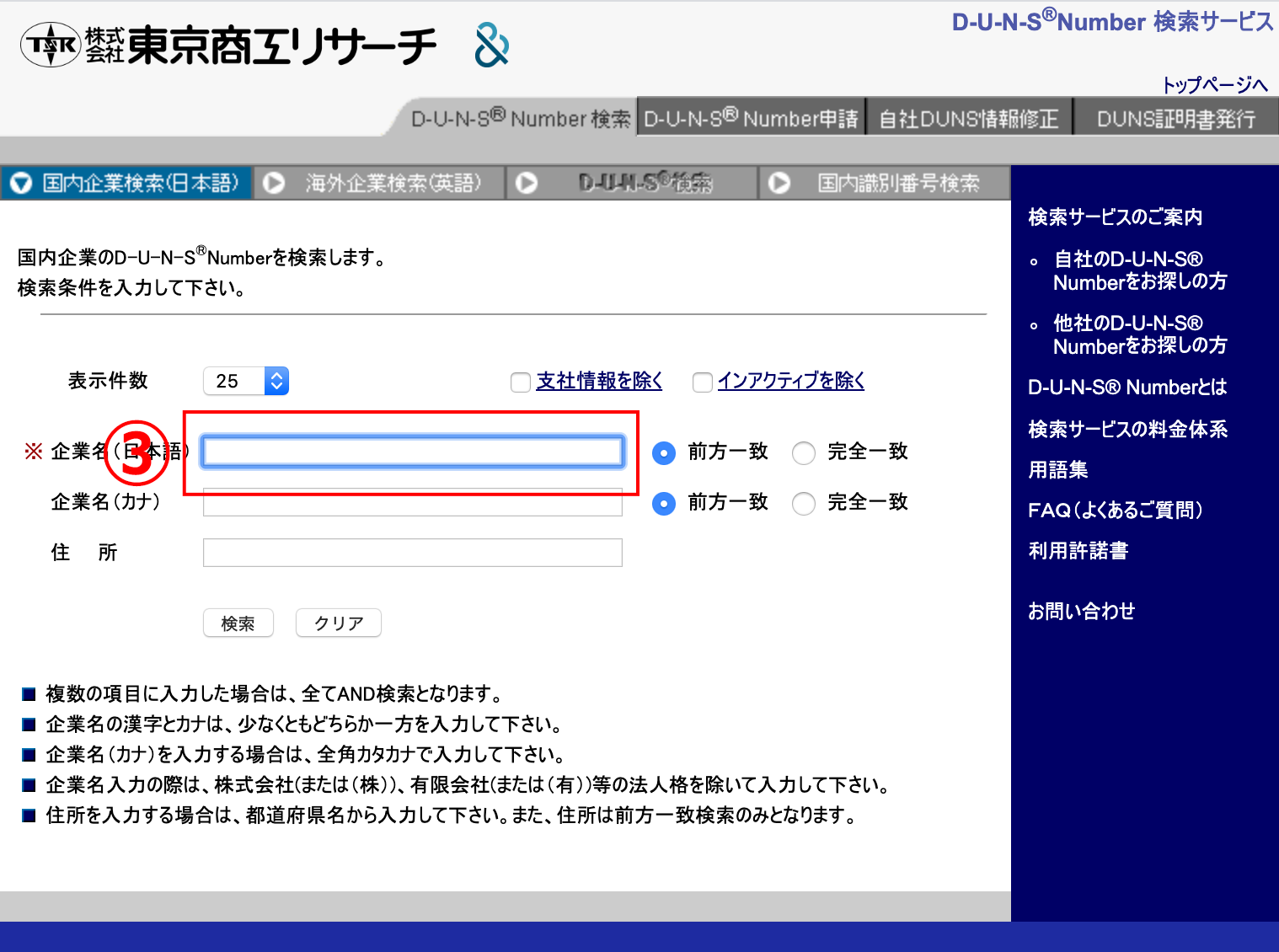The image size is (1279, 952).
Task: Click the 表示件数 label
Action: click(x=108, y=381)
